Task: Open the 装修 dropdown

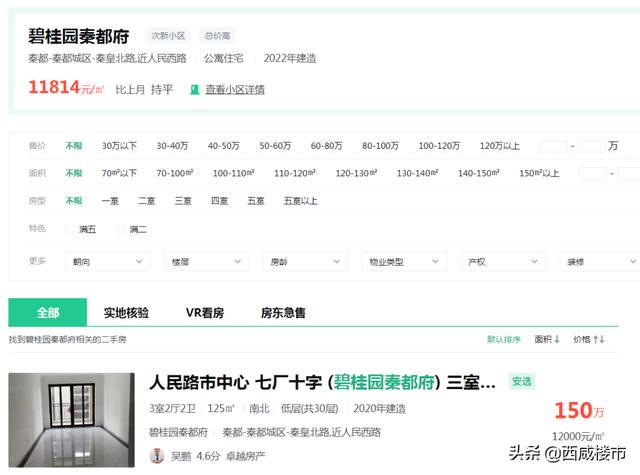Action: click(x=600, y=262)
